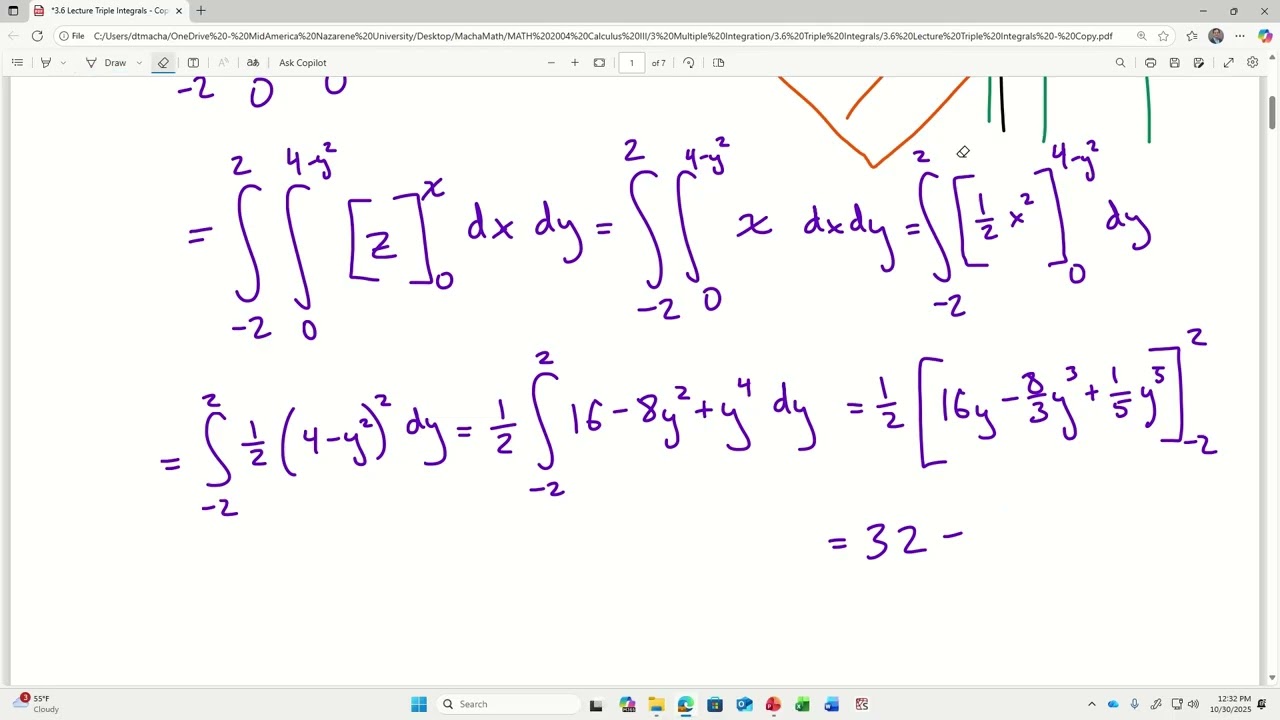This screenshot has height=720, width=1280.
Task: Open Microsoft Store from the taskbar
Action: tap(715, 704)
